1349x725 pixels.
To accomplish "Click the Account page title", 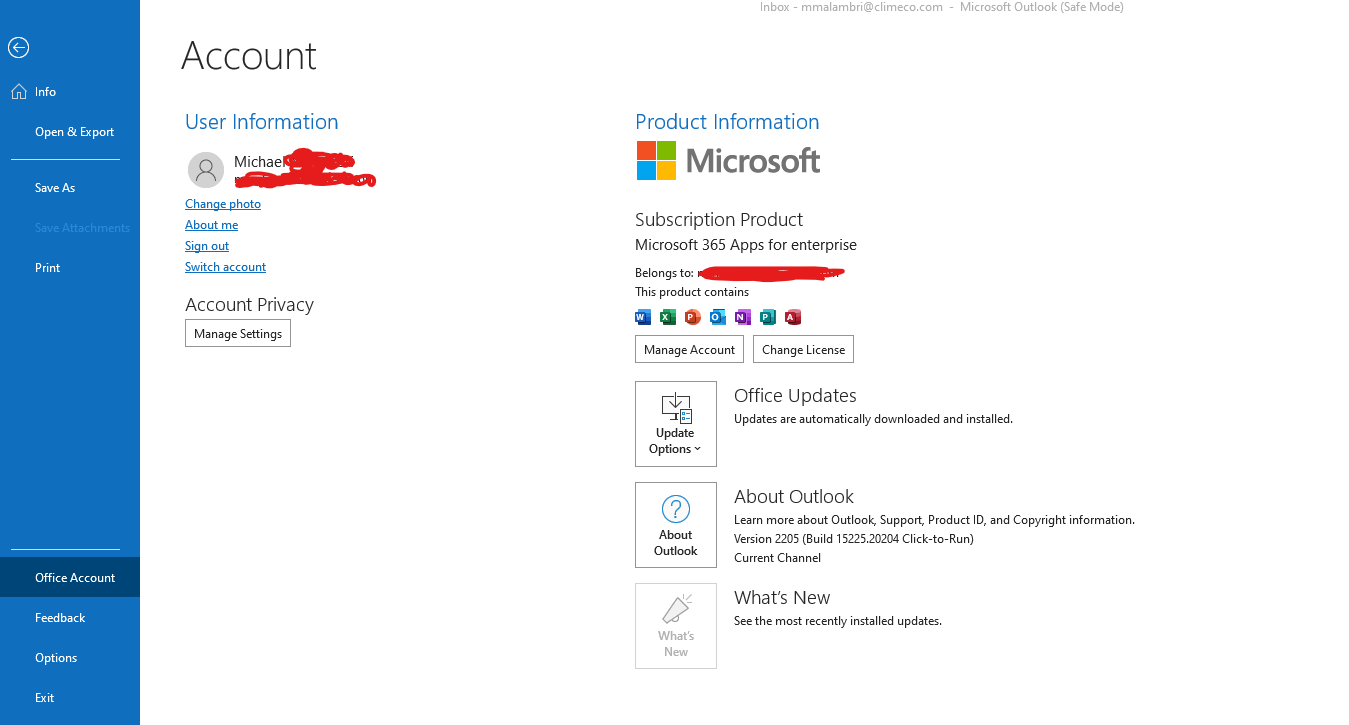I will [x=249, y=56].
